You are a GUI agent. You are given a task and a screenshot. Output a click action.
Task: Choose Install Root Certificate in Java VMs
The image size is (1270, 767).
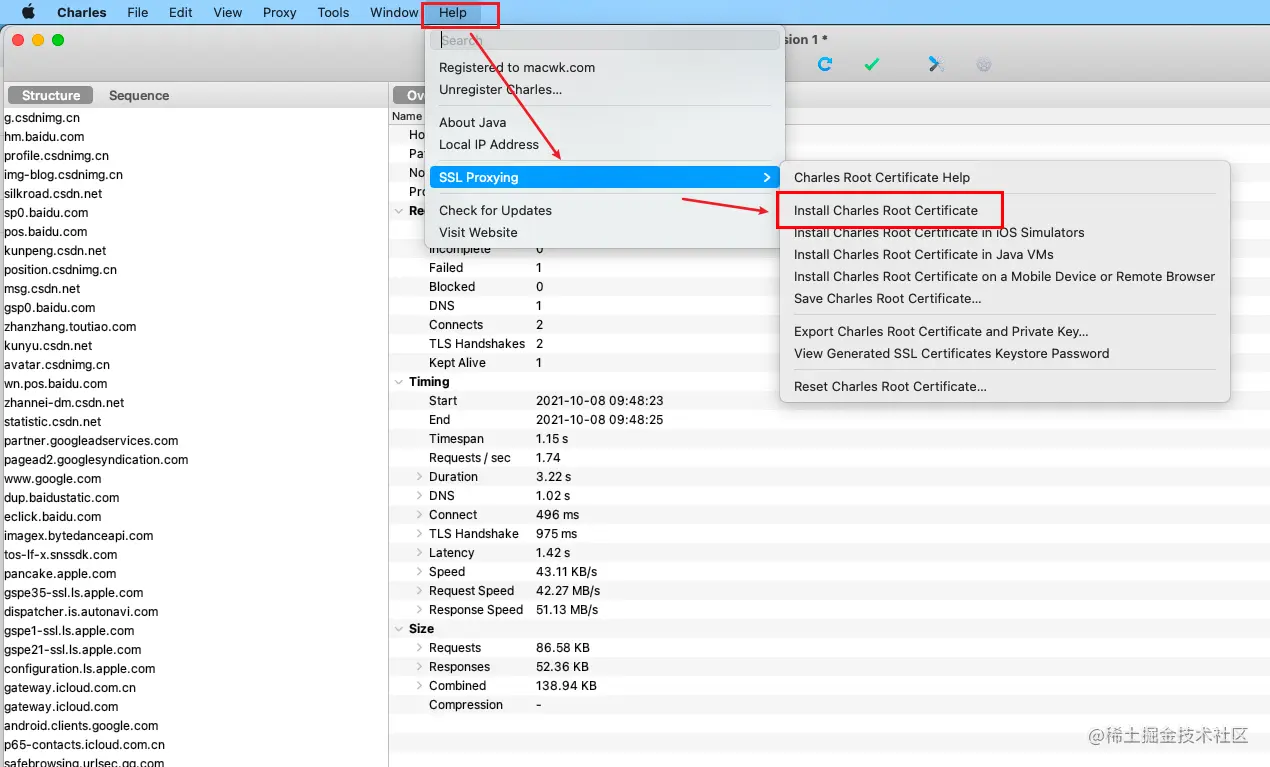click(x=924, y=254)
